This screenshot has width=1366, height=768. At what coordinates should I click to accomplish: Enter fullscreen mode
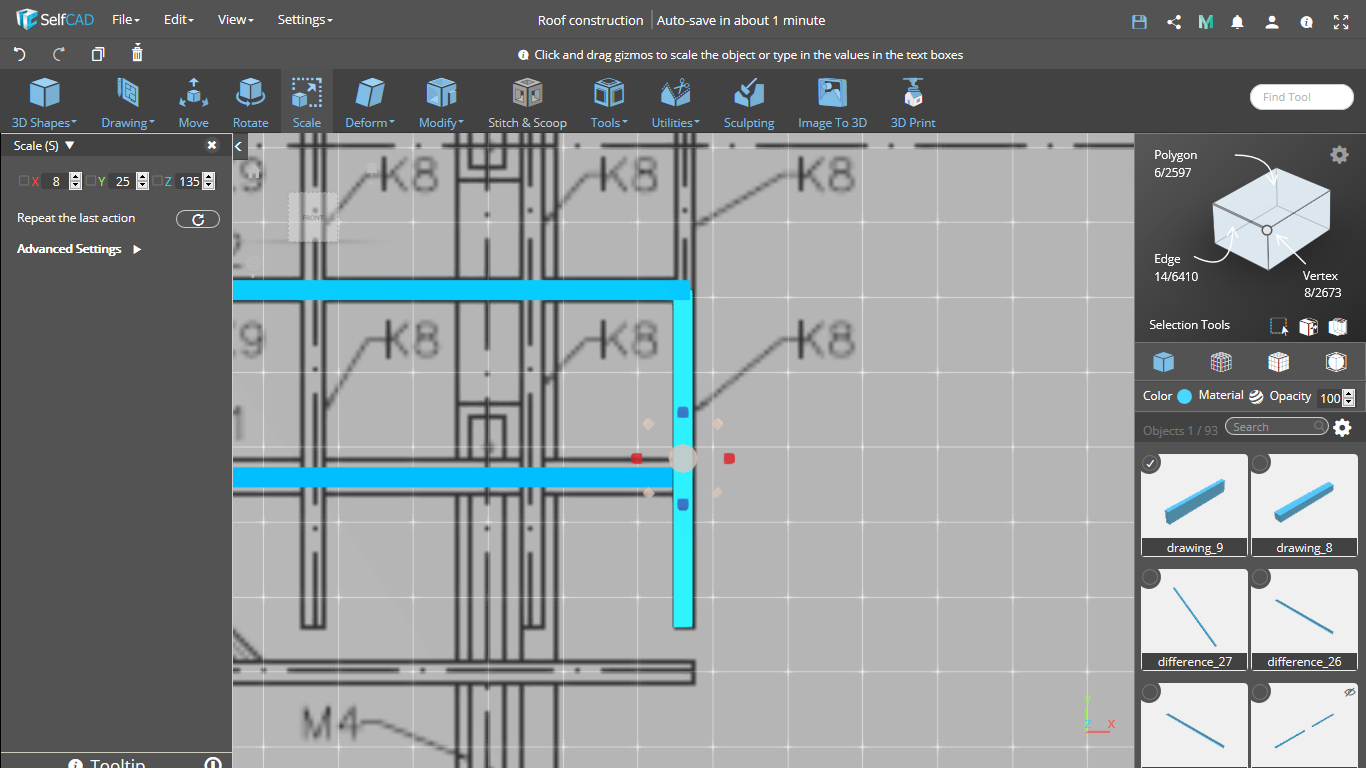click(1341, 21)
